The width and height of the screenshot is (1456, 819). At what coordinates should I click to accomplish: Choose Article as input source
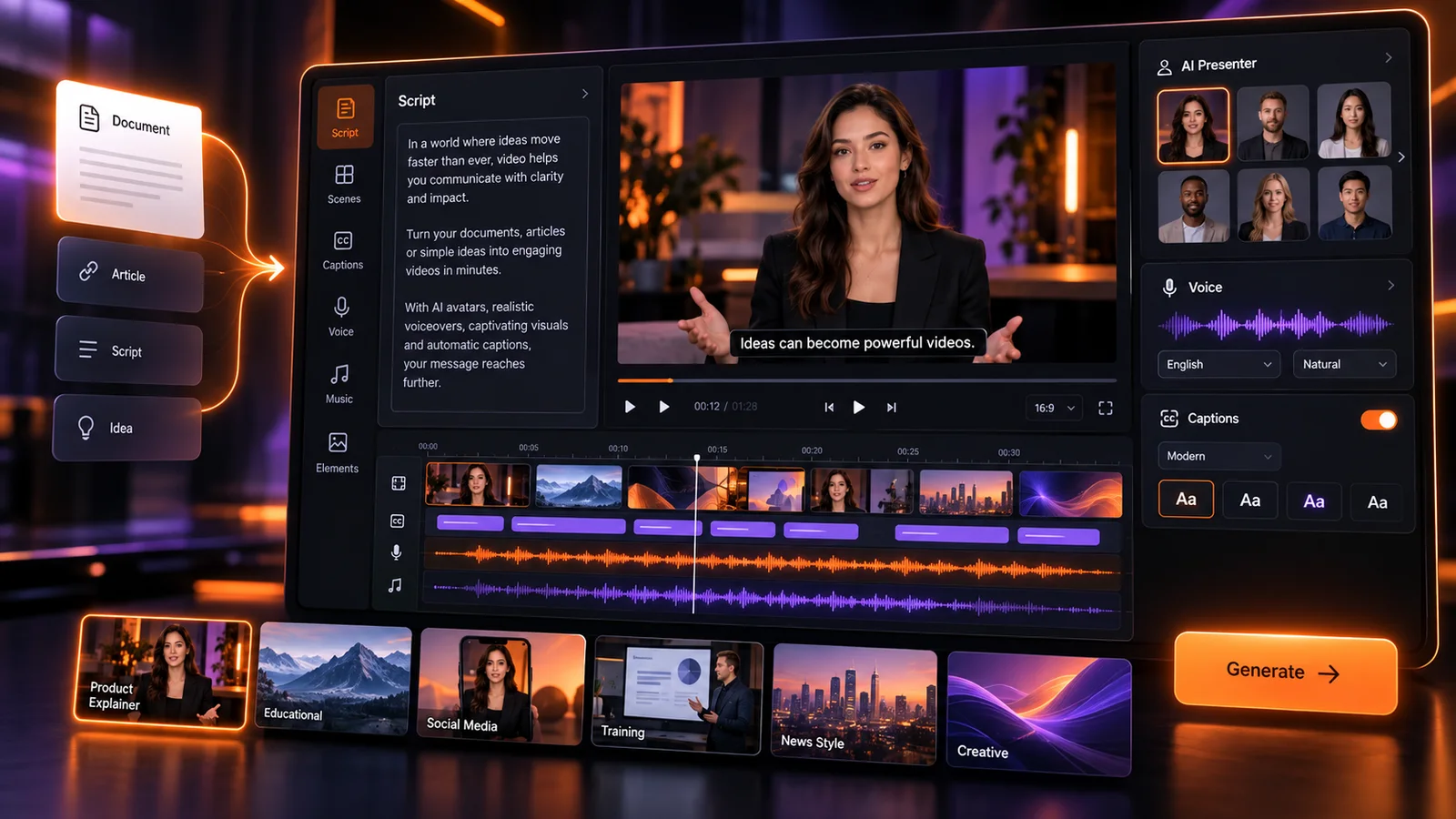(130, 274)
